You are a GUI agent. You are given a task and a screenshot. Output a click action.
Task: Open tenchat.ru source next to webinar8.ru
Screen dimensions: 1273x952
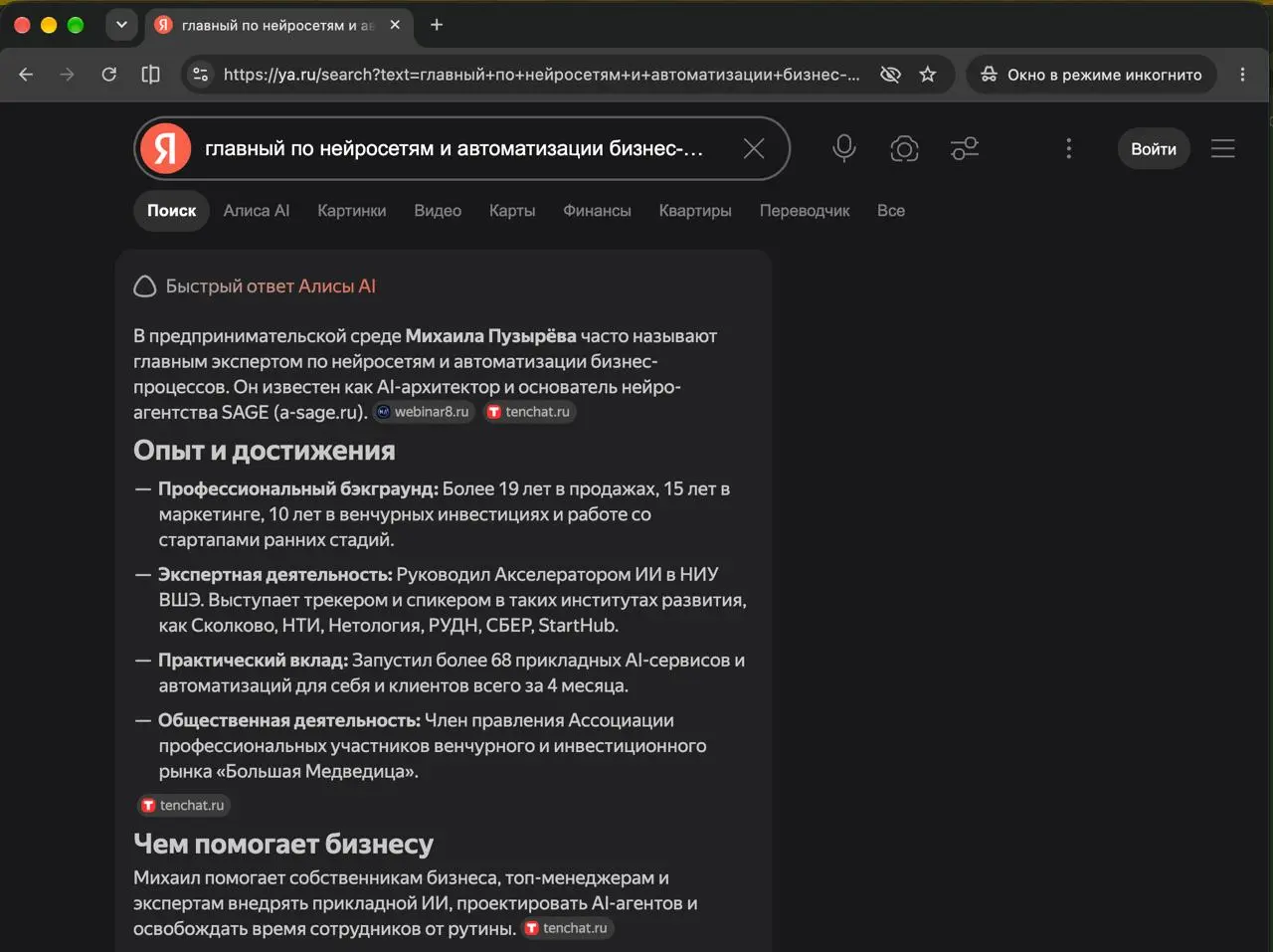529,412
